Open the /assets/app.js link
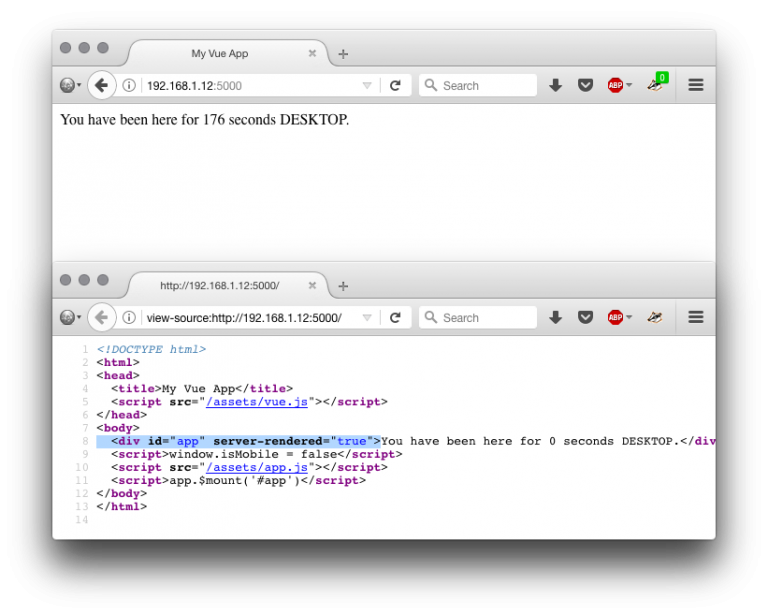The image size is (768, 615). [257, 468]
